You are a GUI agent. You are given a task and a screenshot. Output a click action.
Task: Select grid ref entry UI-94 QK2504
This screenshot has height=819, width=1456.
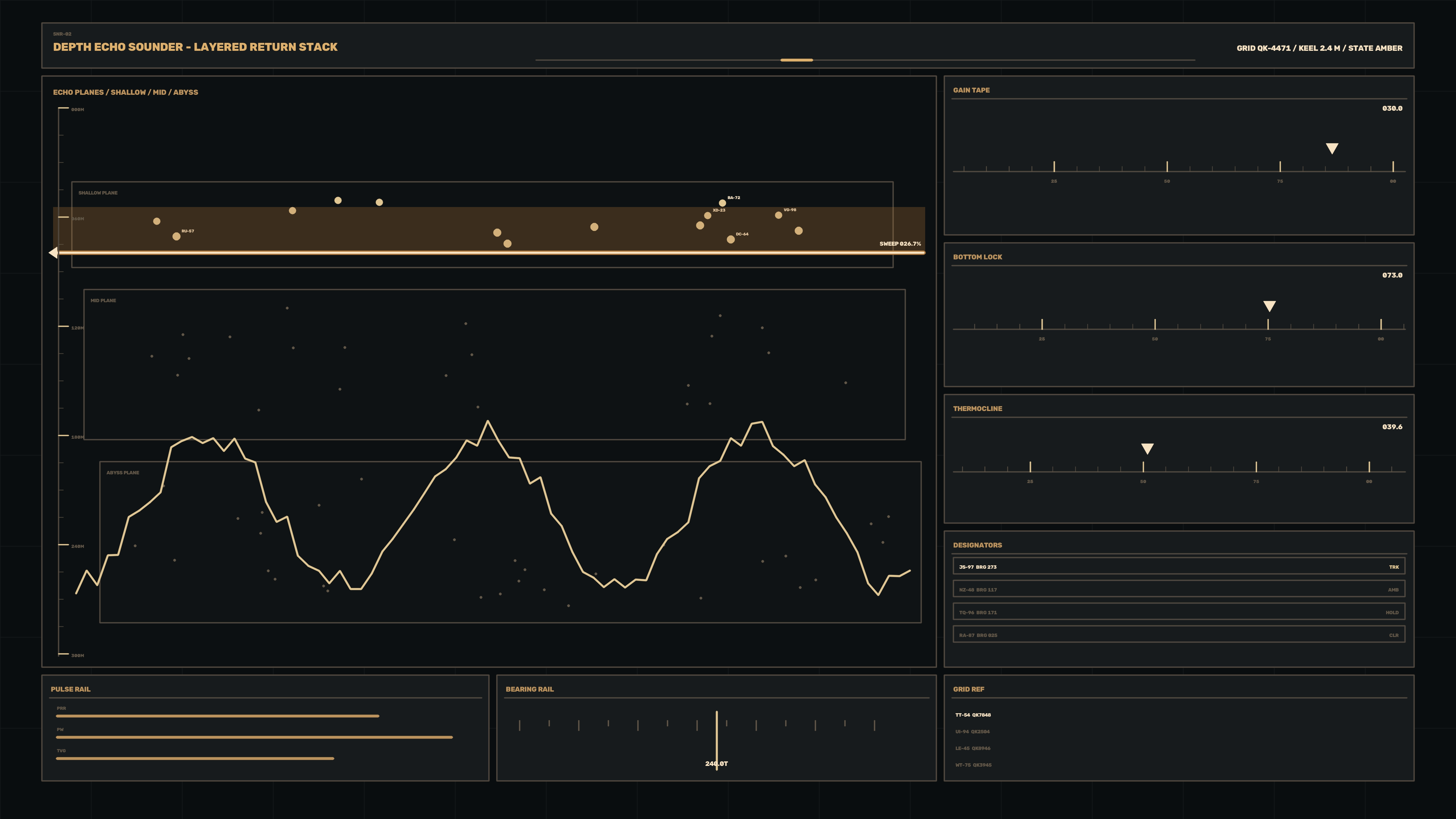pos(972,731)
